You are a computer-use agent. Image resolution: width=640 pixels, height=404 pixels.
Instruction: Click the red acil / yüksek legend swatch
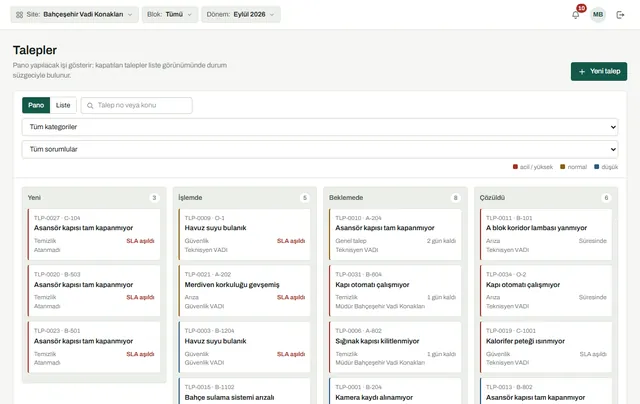tap(515, 166)
